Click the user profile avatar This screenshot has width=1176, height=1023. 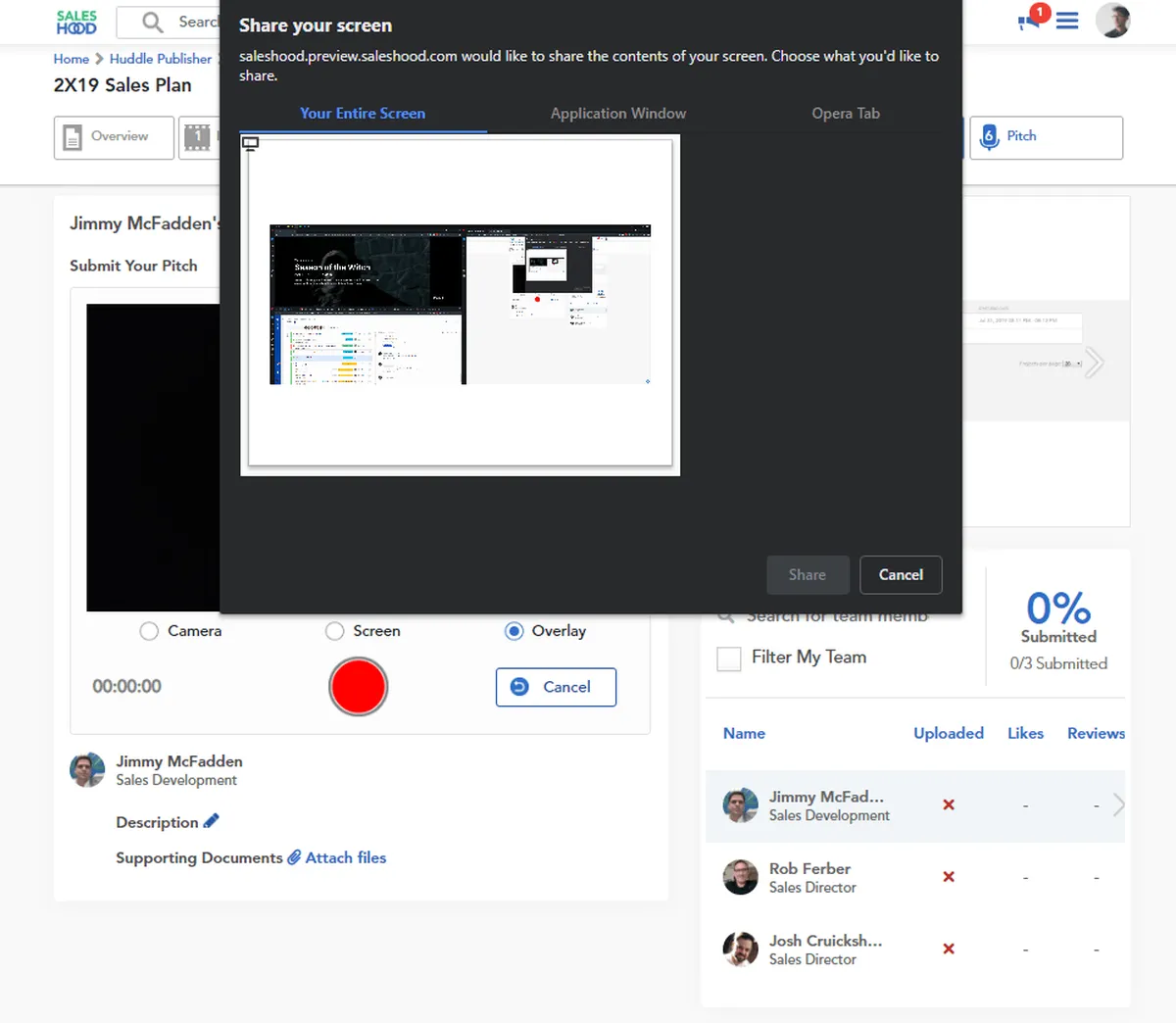1112,21
